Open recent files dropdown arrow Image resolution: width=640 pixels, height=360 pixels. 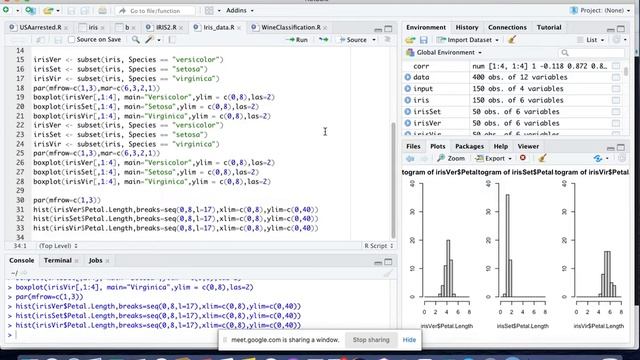[x=58, y=11]
